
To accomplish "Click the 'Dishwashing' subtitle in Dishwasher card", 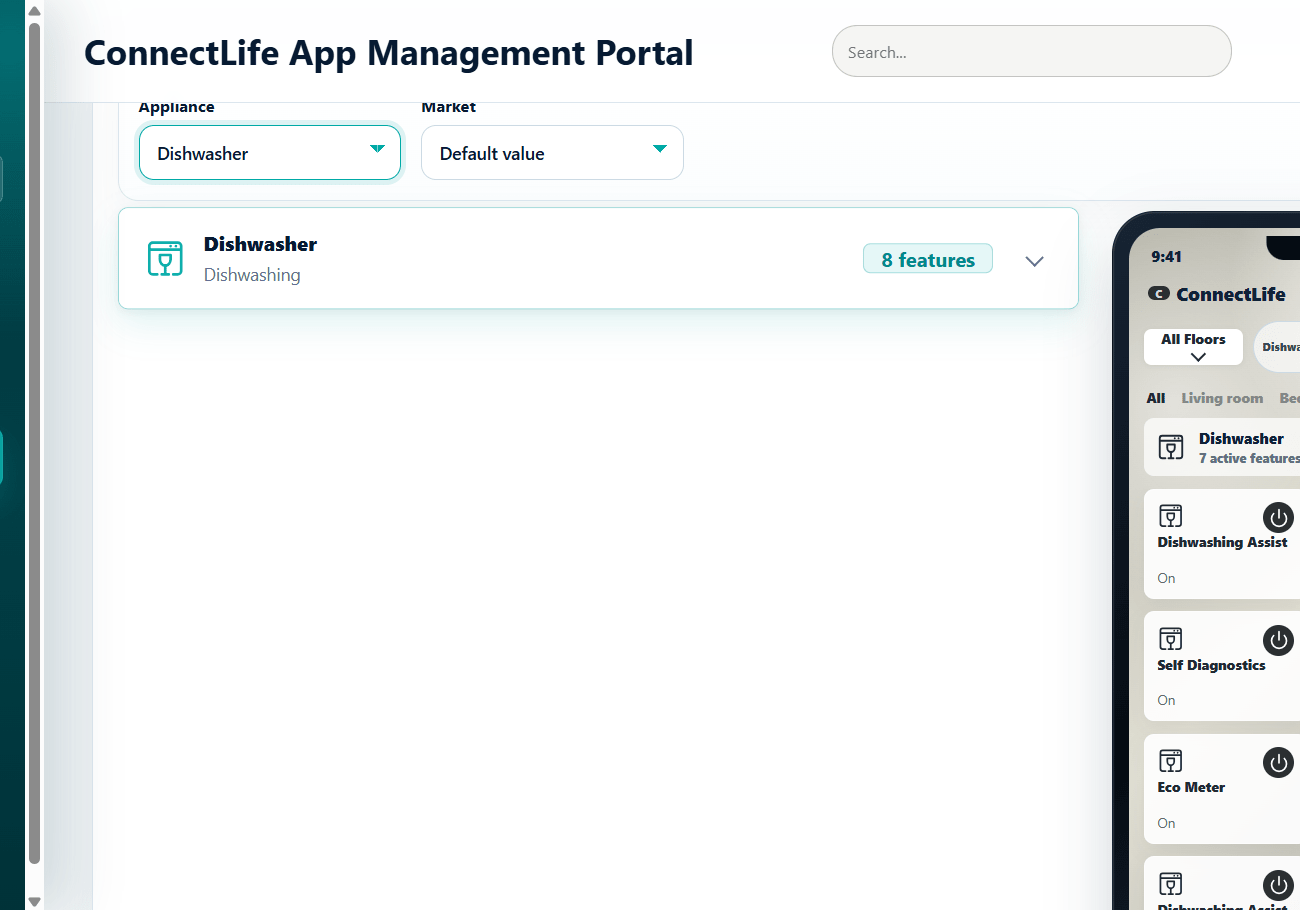I will coord(252,275).
